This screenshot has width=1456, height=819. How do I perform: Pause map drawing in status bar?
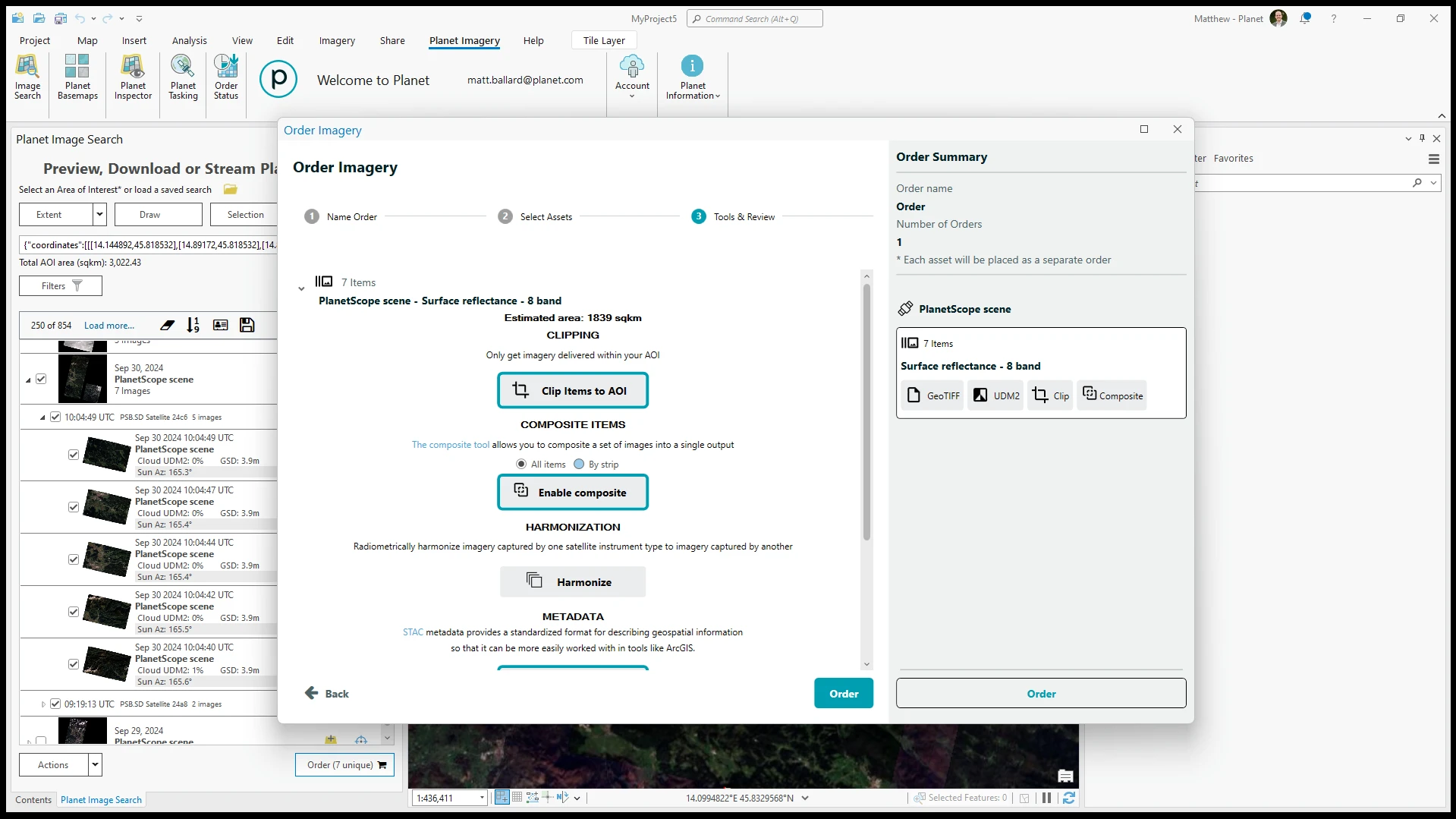pyautogui.click(x=1046, y=798)
